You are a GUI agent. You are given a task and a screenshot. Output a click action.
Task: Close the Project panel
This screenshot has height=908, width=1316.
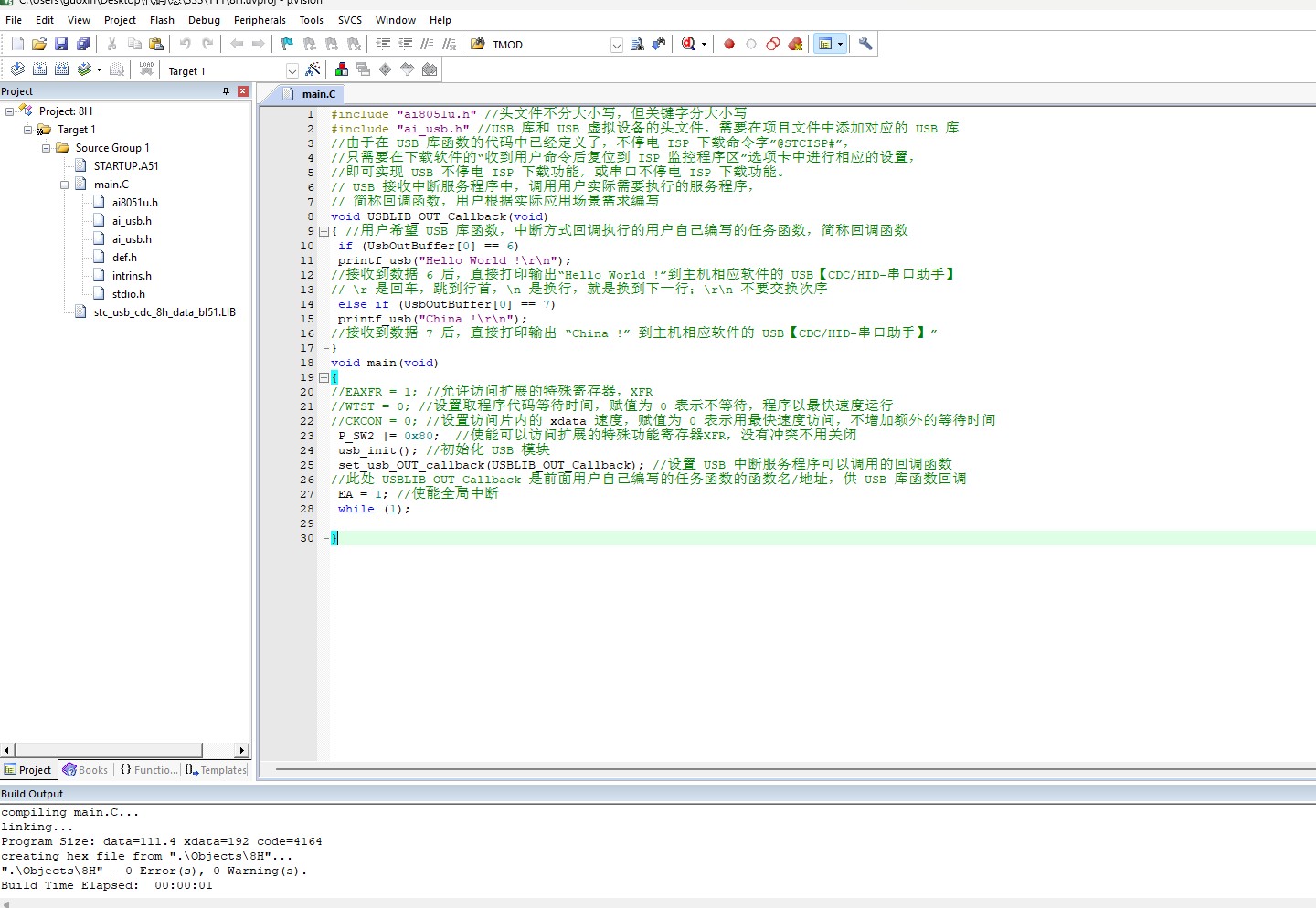coord(243,91)
